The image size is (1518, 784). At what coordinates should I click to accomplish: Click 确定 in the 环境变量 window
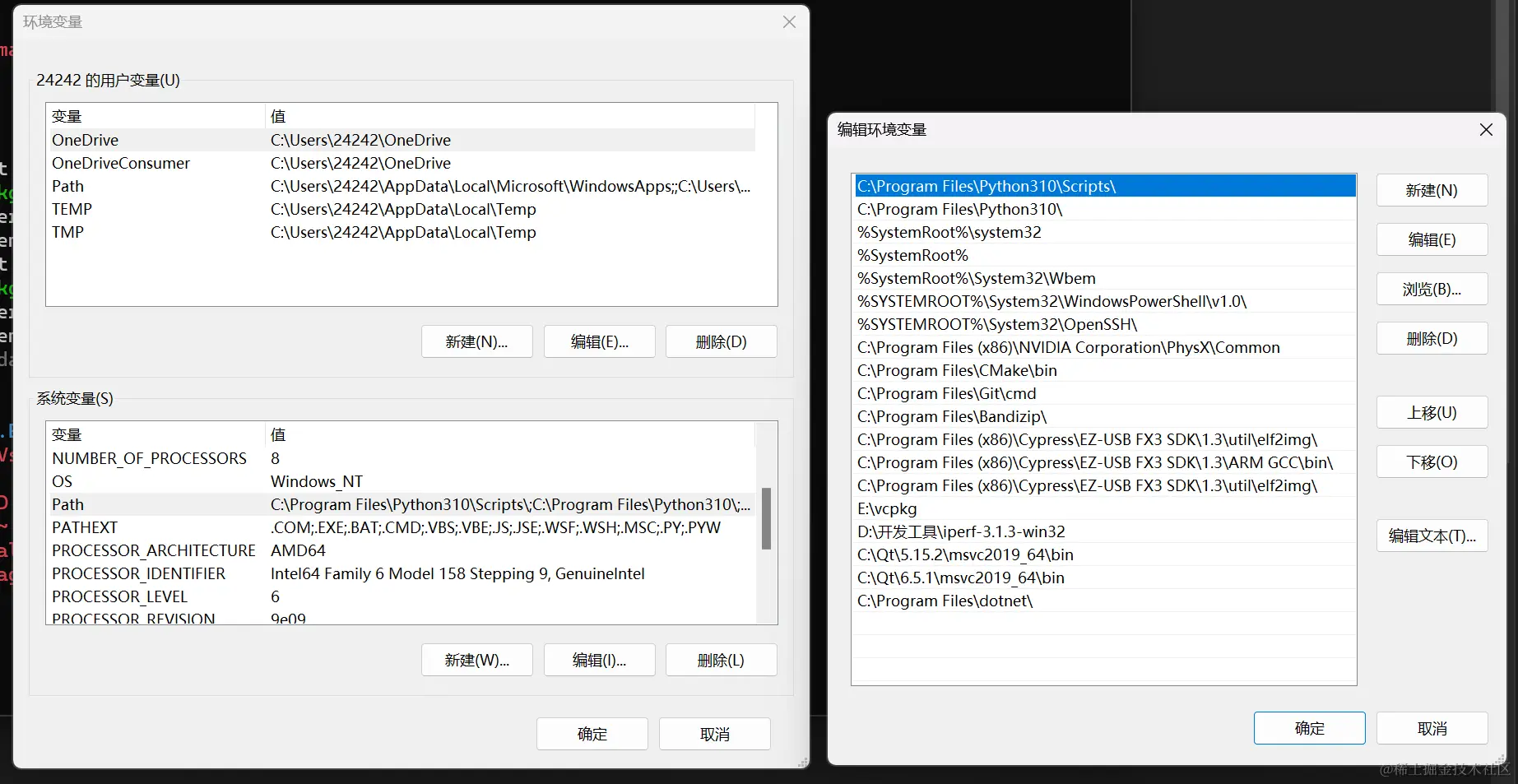tap(592, 734)
